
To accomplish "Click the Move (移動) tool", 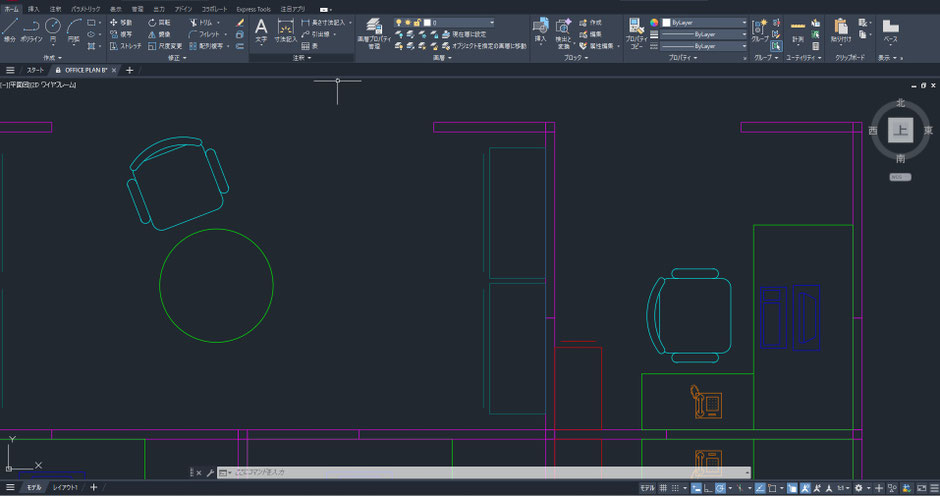I will (x=120, y=22).
